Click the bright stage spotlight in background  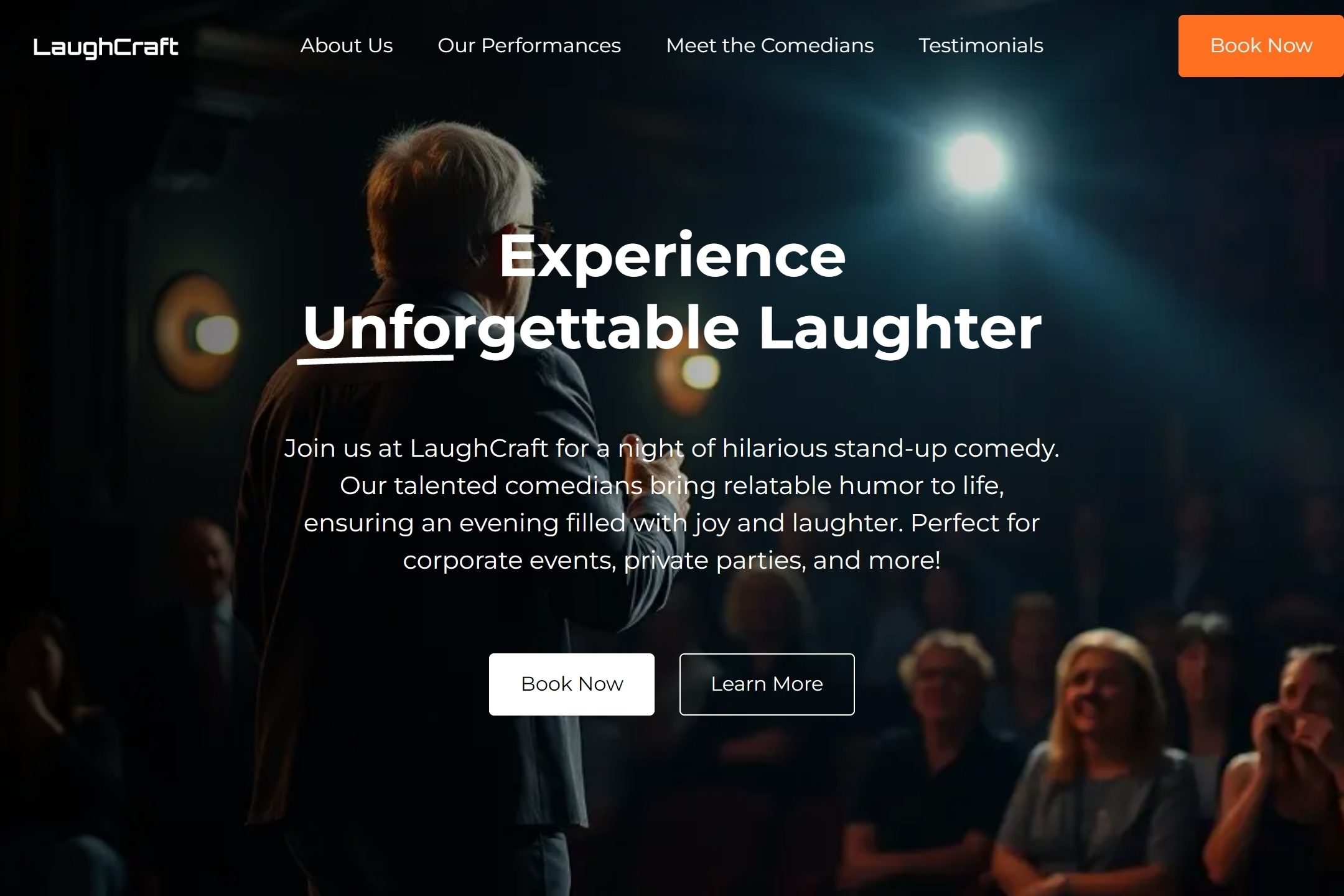(975, 162)
